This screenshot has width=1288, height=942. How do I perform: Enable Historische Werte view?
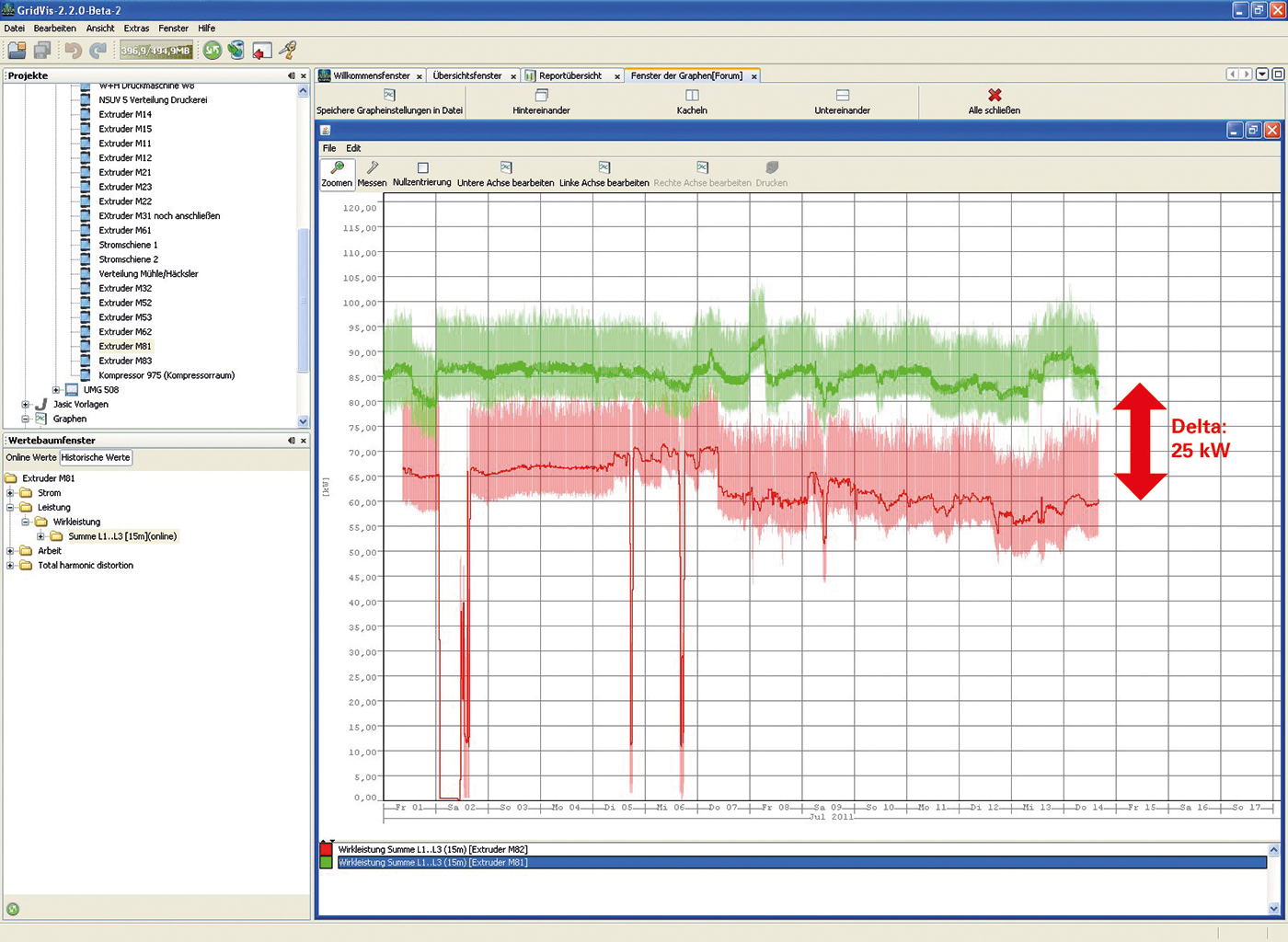tap(96, 457)
